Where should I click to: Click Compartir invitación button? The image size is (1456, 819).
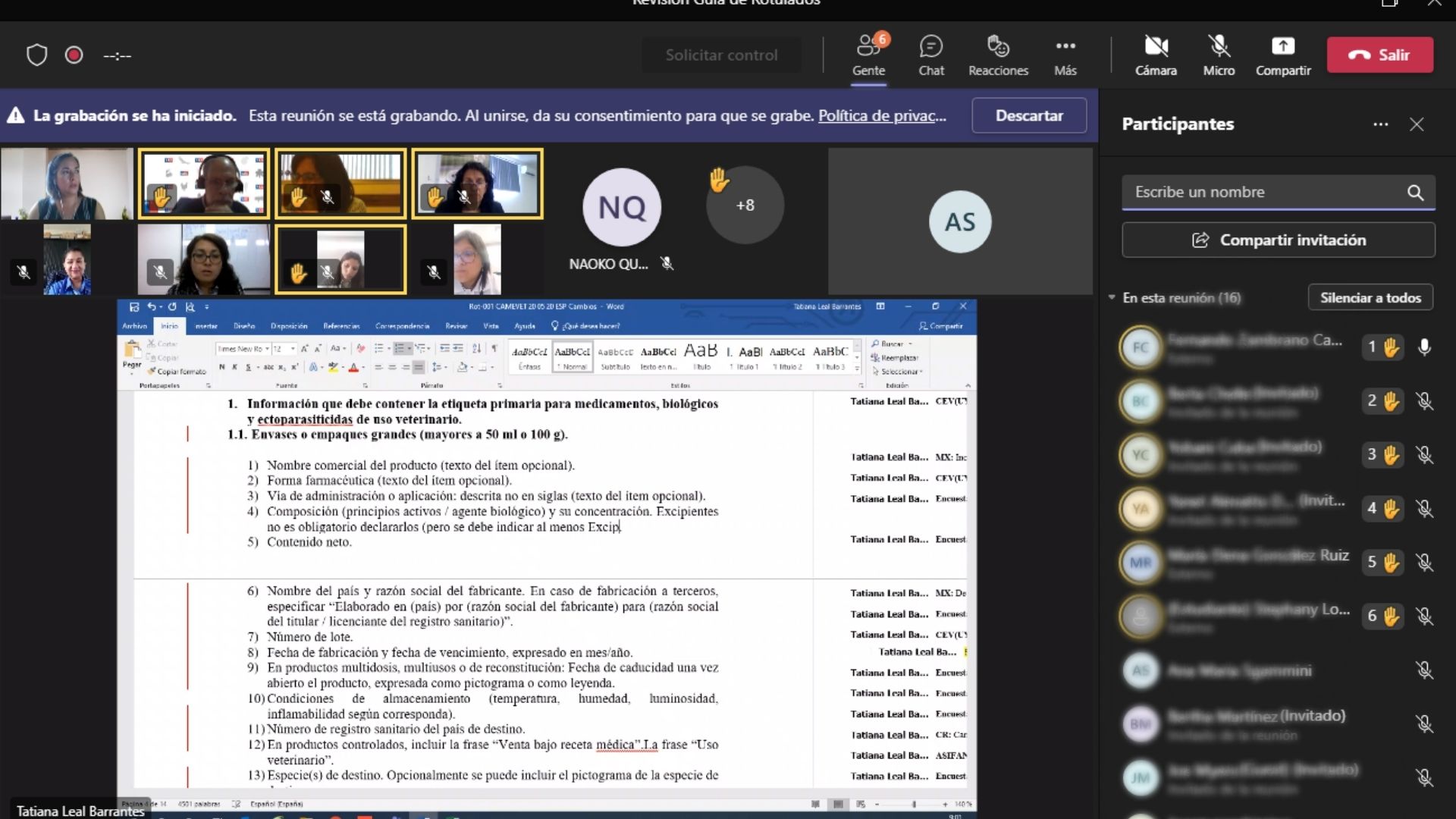coord(1278,240)
